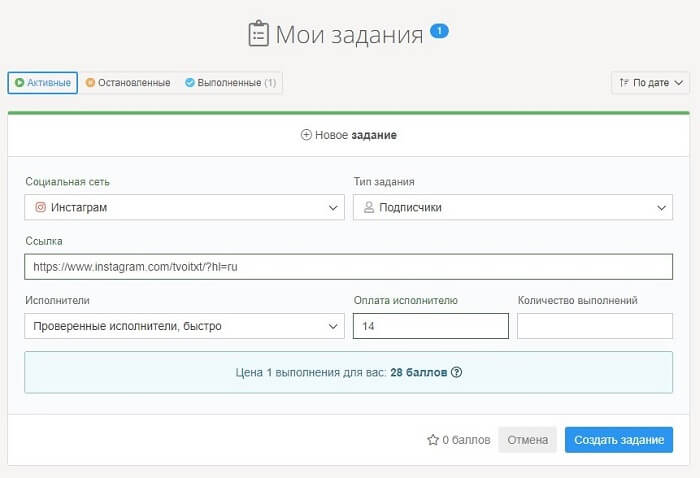
Task: Click the orange icon on the Остановленные tab
Action: click(90, 83)
